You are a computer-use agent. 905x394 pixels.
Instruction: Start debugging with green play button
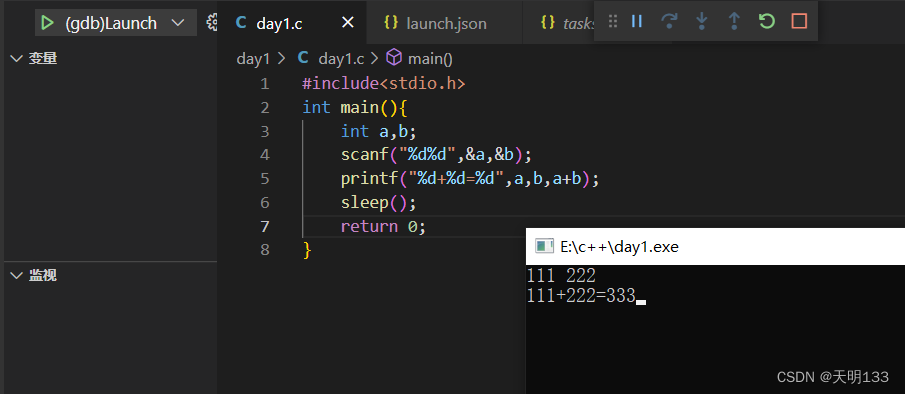(x=48, y=23)
